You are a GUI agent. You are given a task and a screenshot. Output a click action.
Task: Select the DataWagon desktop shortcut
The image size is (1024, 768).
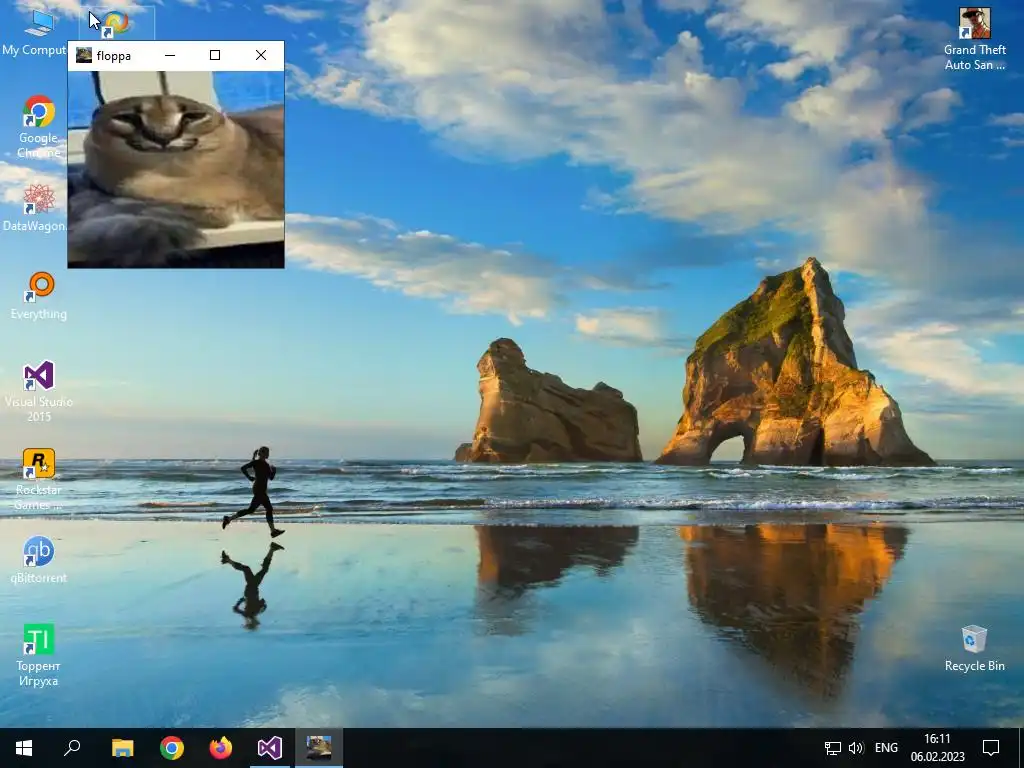click(34, 207)
